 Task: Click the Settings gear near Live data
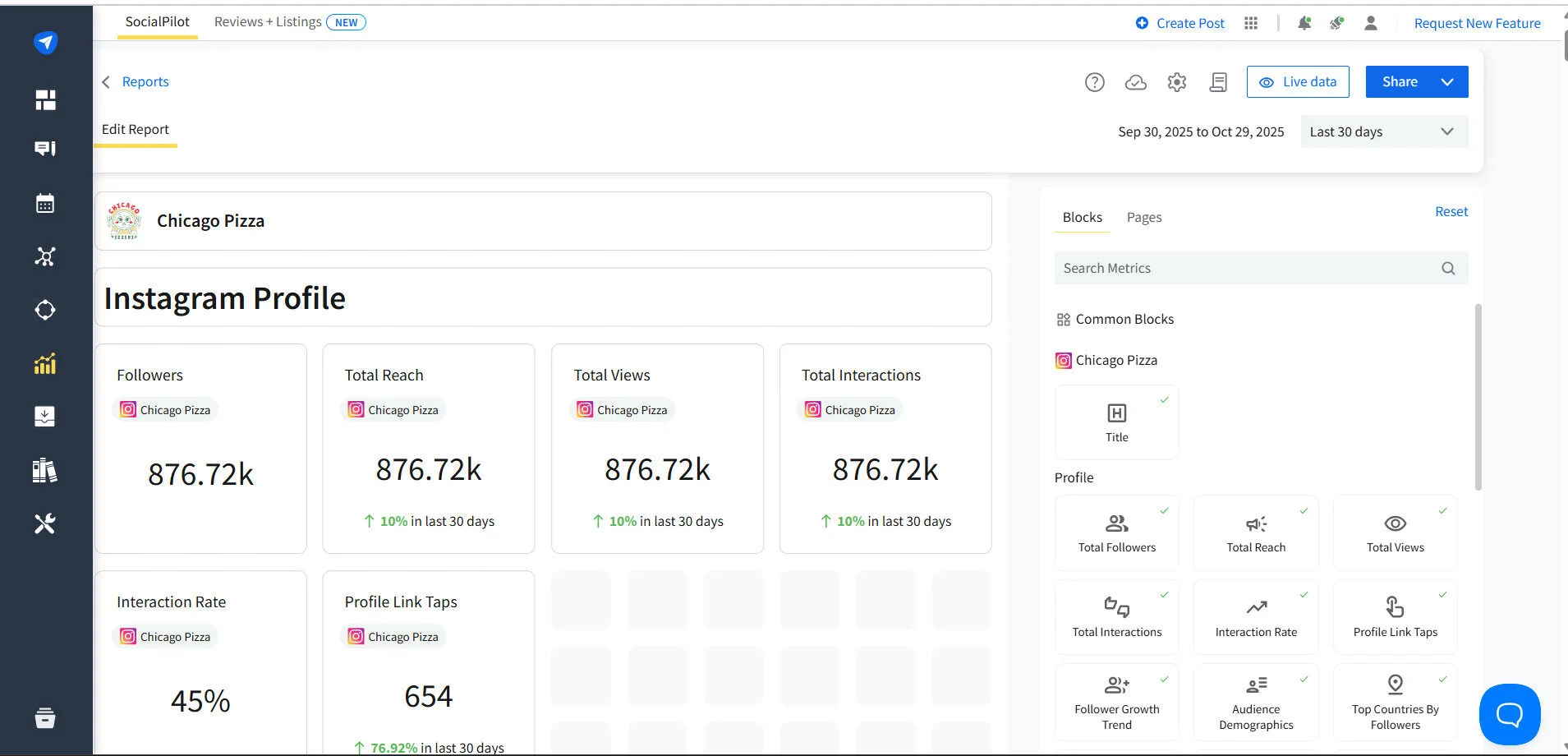pos(1176,81)
